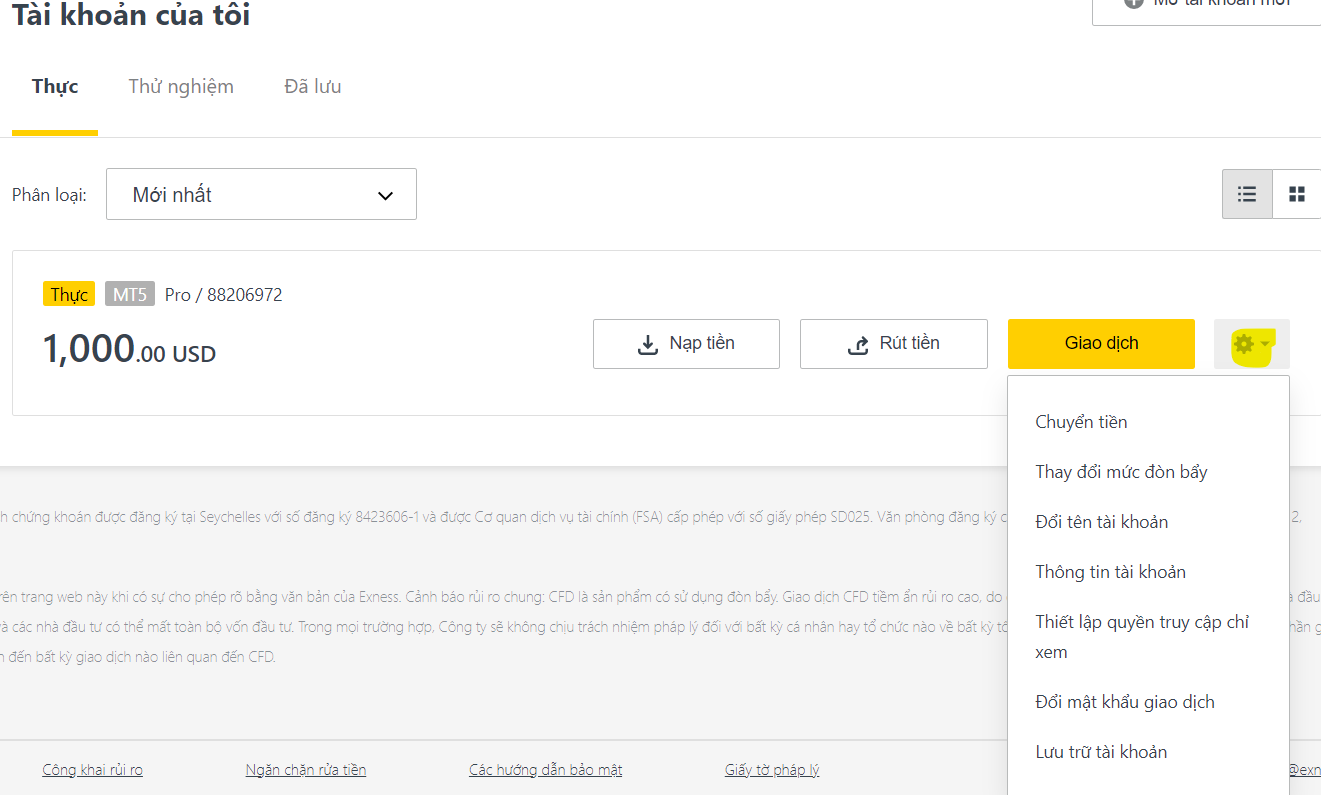Open Thông tin tài khoản from the menu

[x=1110, y=572]
